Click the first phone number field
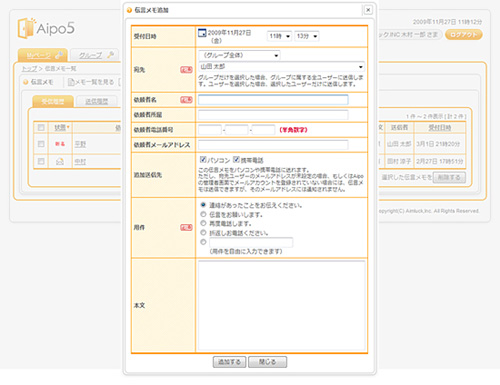The height and width of the screenshot is (385, 500). (210, 130)
